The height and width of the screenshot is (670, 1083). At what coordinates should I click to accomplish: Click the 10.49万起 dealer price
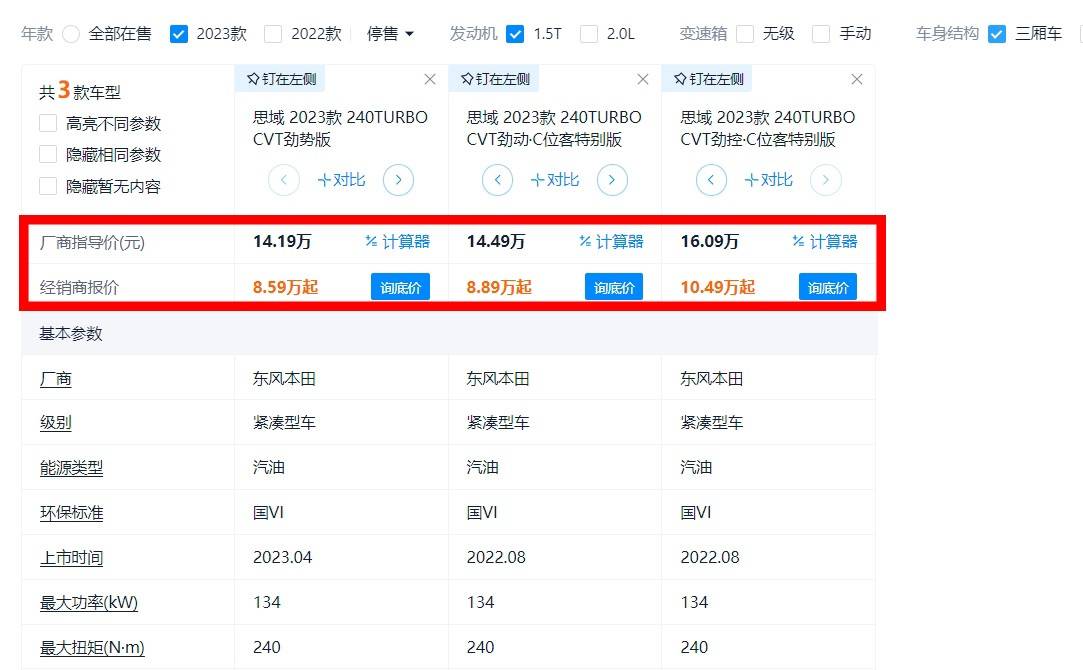click(718, 287)
